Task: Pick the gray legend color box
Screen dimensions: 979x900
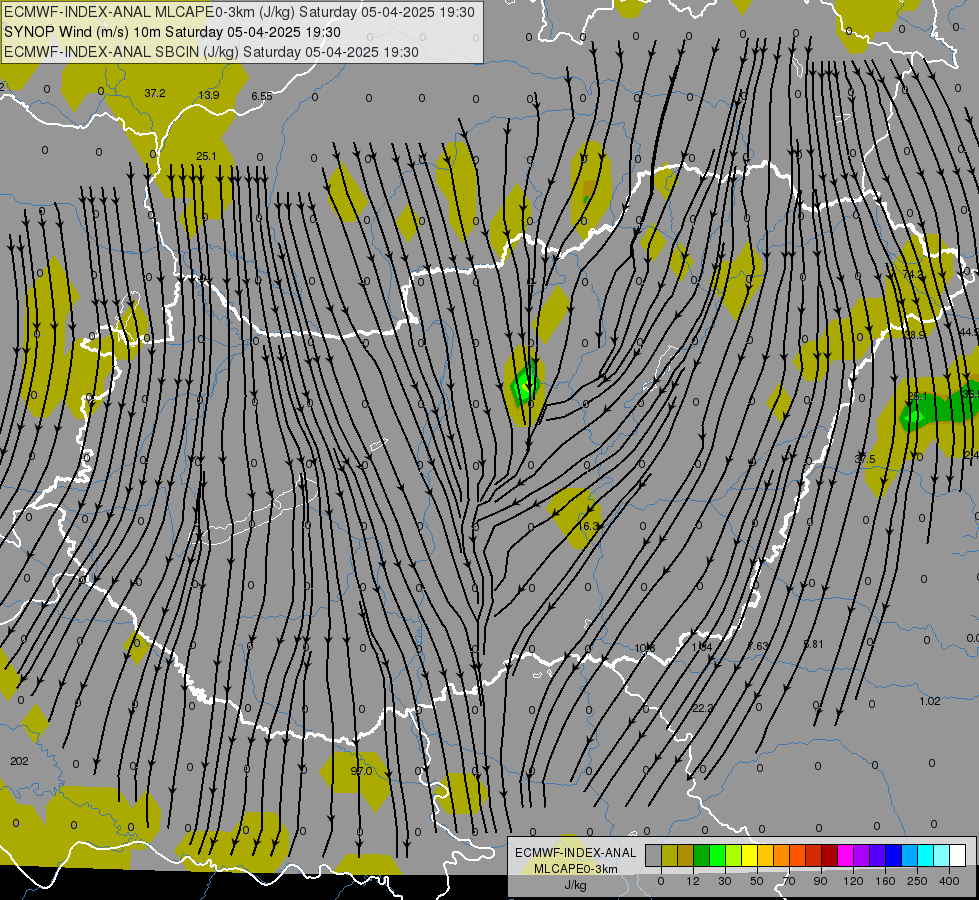Action: (x=654, y=855)
